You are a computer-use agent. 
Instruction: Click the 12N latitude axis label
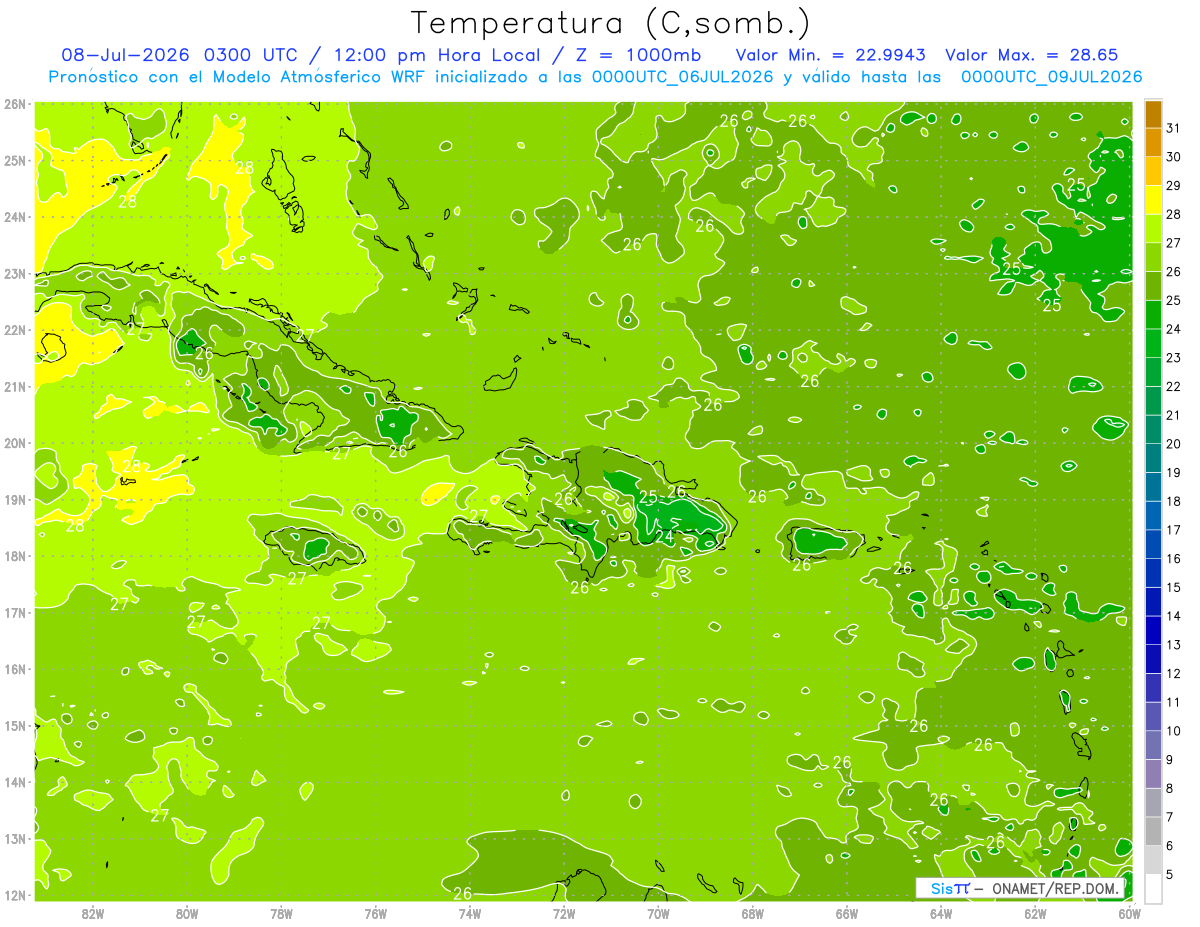point(15,895)
